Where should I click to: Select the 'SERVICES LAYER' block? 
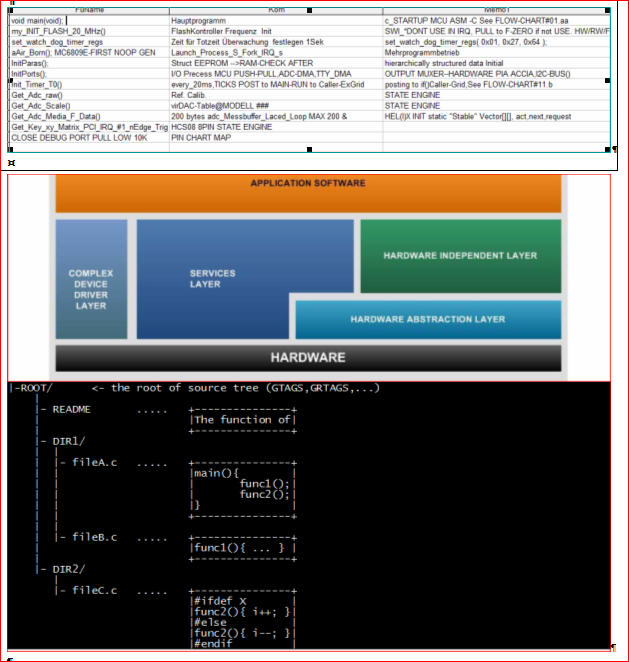[213, 279]
